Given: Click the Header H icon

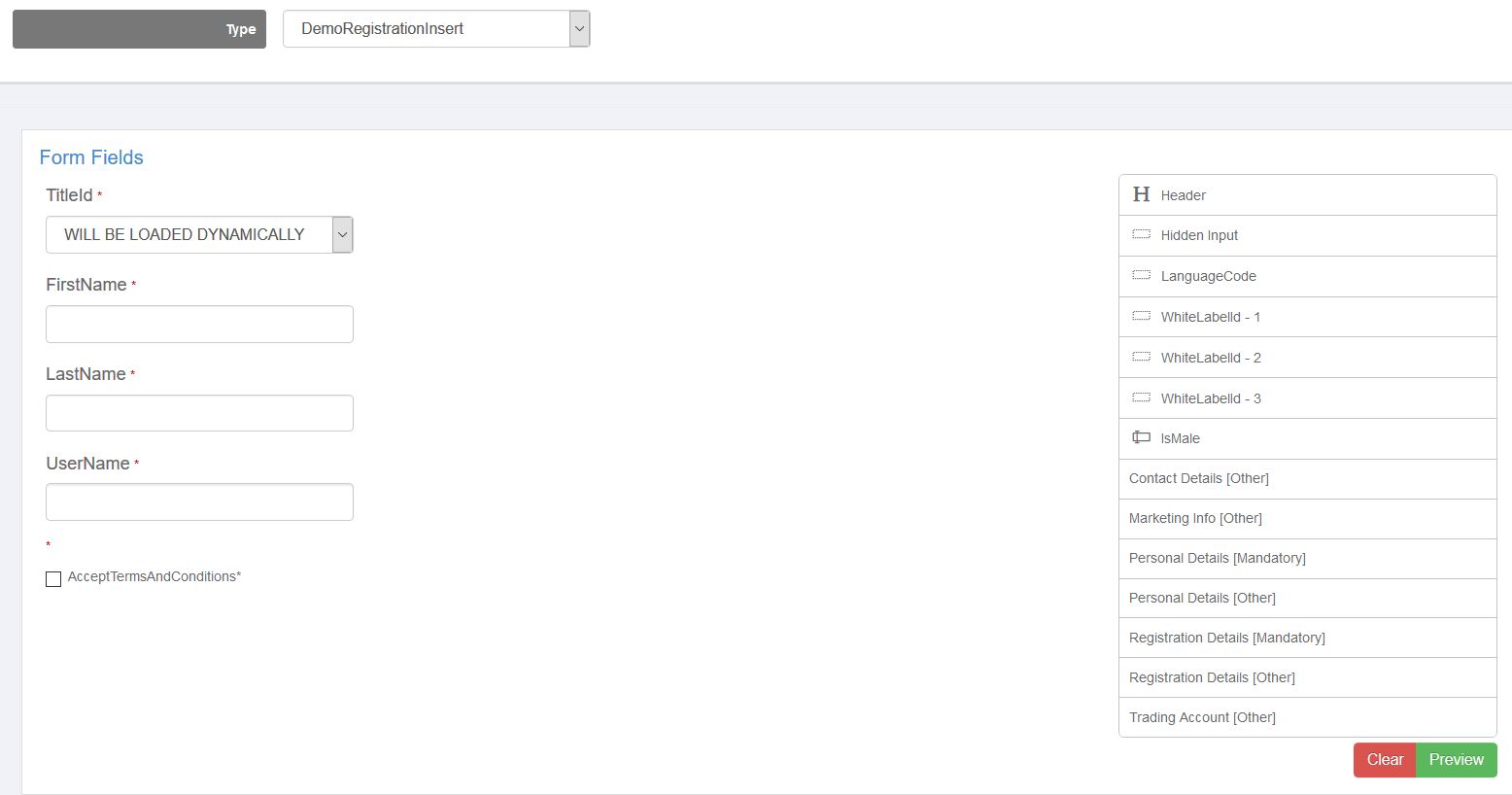Looking at the screenshot, I should [x=1141, y=194].
